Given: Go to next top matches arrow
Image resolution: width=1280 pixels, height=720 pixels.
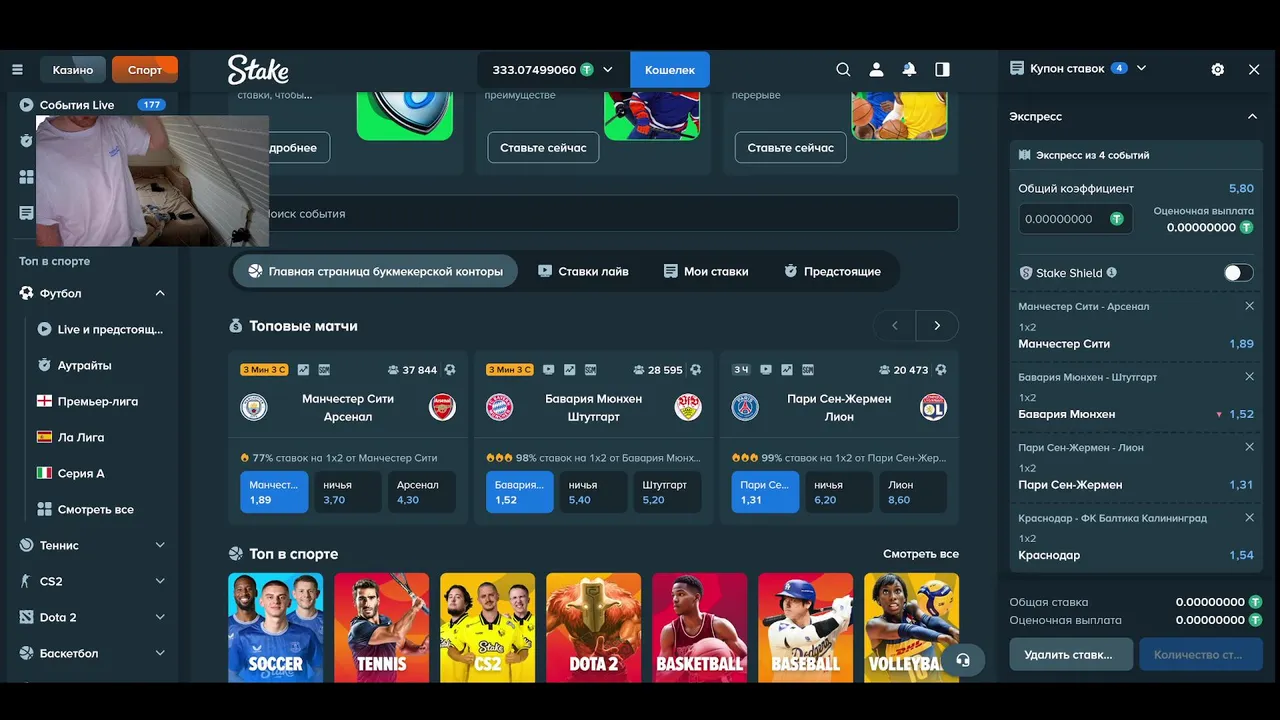Looking at the screenshot, I should pyautogui.click(x=937, y=326).
